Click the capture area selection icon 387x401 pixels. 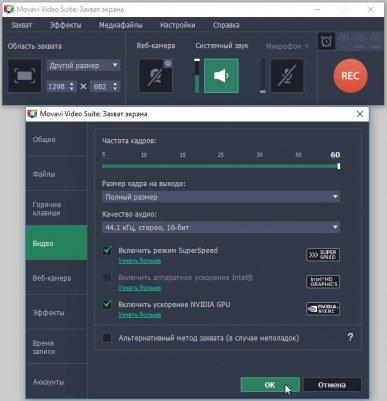pos(24,76)
